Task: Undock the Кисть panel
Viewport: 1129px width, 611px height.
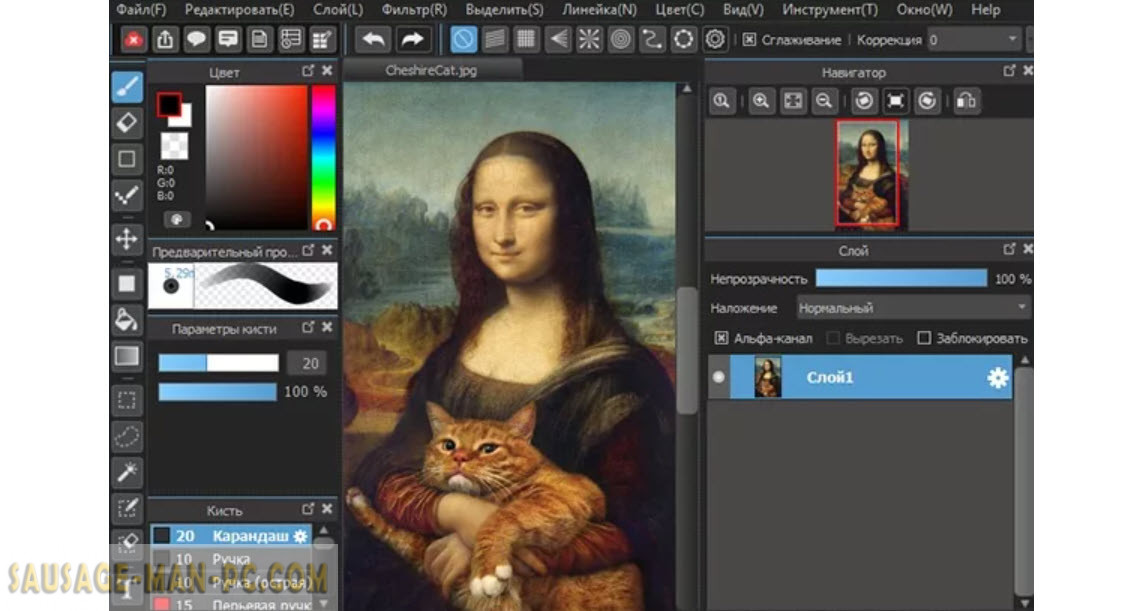Action: tap(308, 509)
